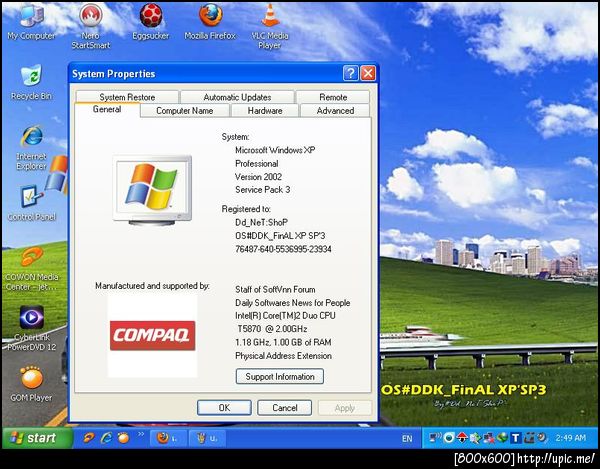Launch Nero StartSmart from desktop
600x469 pixels.
tap(91, 27)
